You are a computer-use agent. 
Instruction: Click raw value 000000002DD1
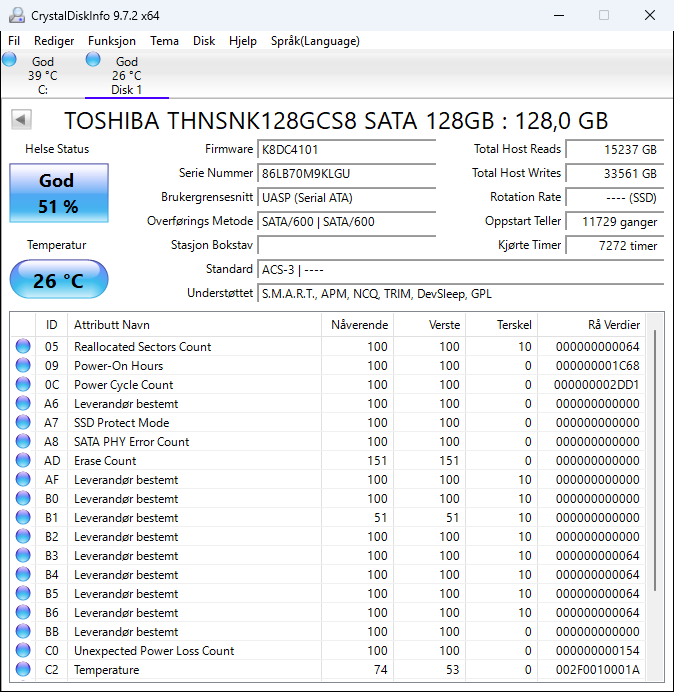(x=596, y=384)
